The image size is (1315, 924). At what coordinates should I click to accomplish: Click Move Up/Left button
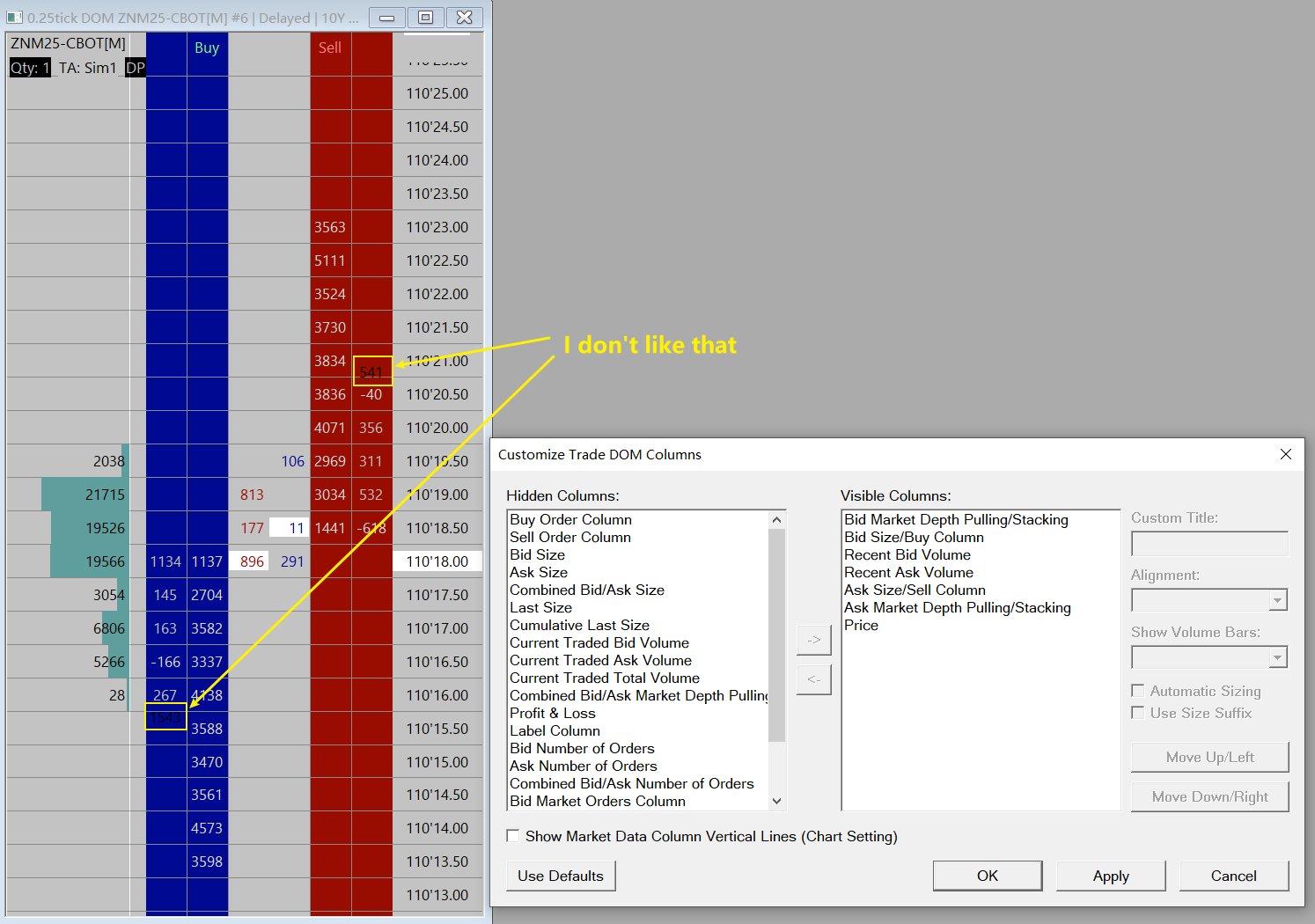[1209, 757]
